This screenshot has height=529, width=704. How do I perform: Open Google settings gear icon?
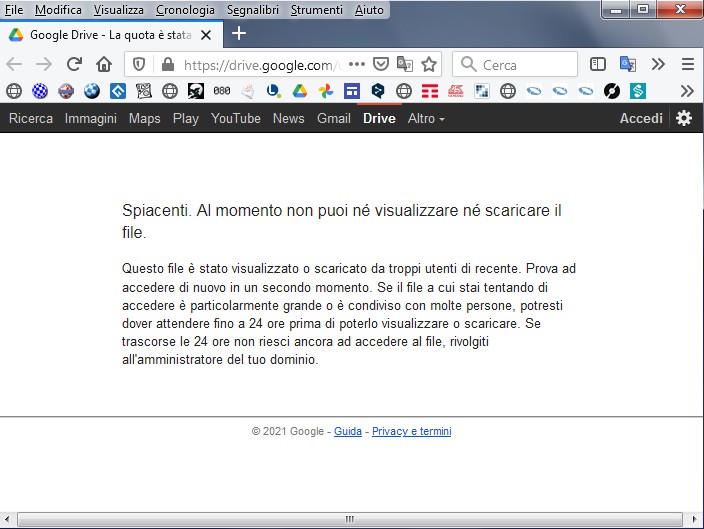pyautogui.click(x=684, y=118)
